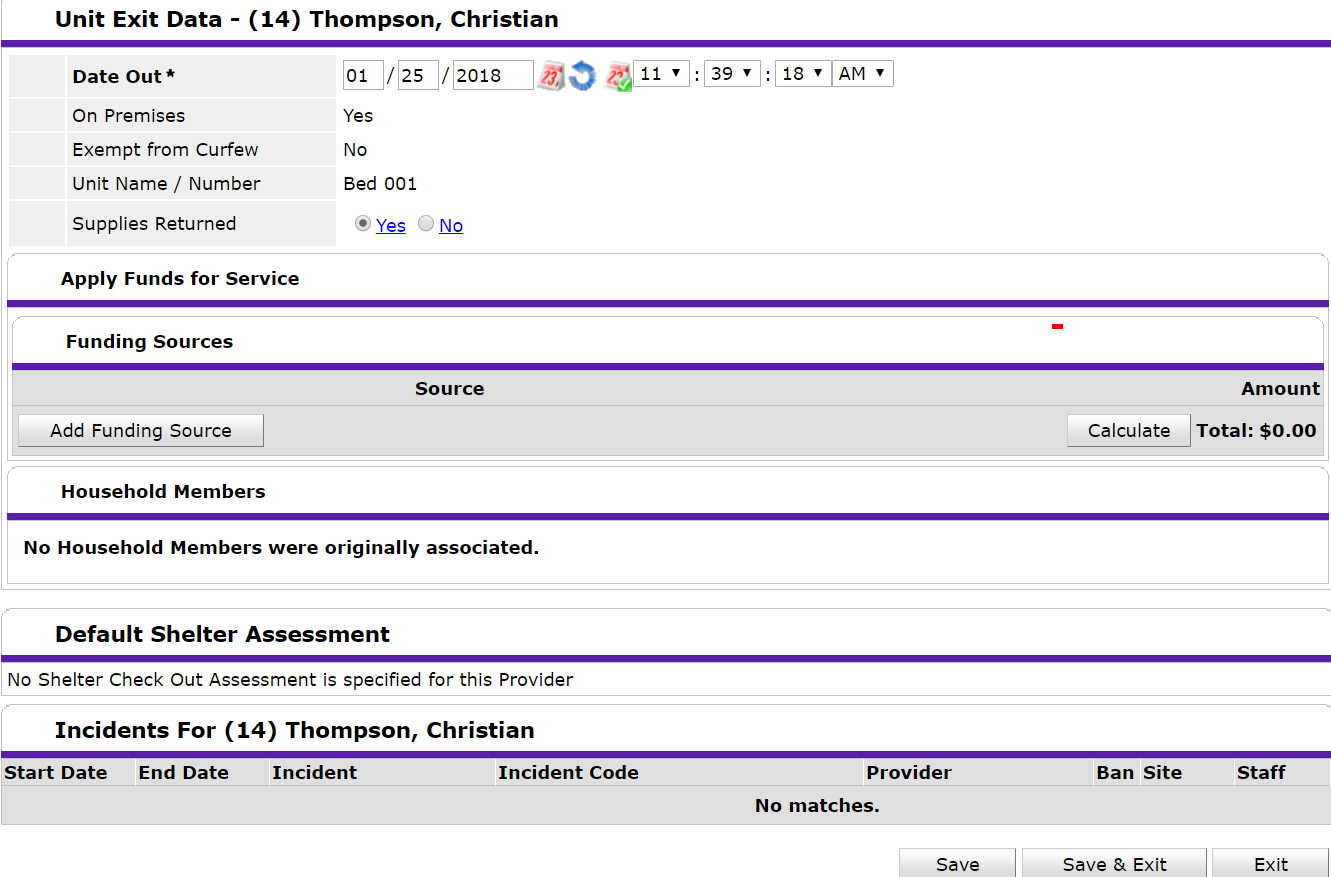Viewport: 1331px width, 877px height.
Task: Click the year field showing 2018
Action: point(492,76)
